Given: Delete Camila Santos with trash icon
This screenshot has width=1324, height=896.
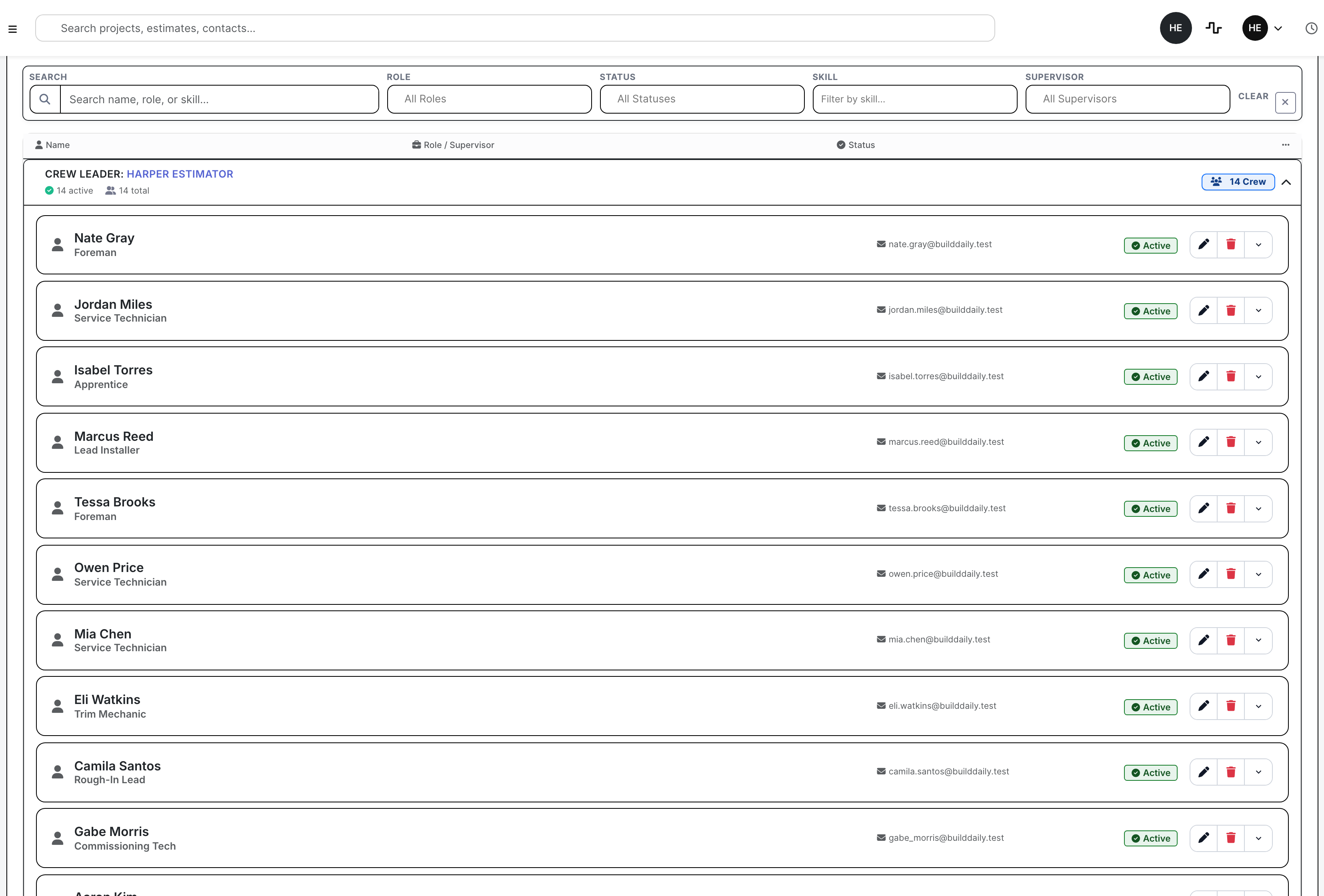Looking at the screenshot, I should [x=1230, y=772].
